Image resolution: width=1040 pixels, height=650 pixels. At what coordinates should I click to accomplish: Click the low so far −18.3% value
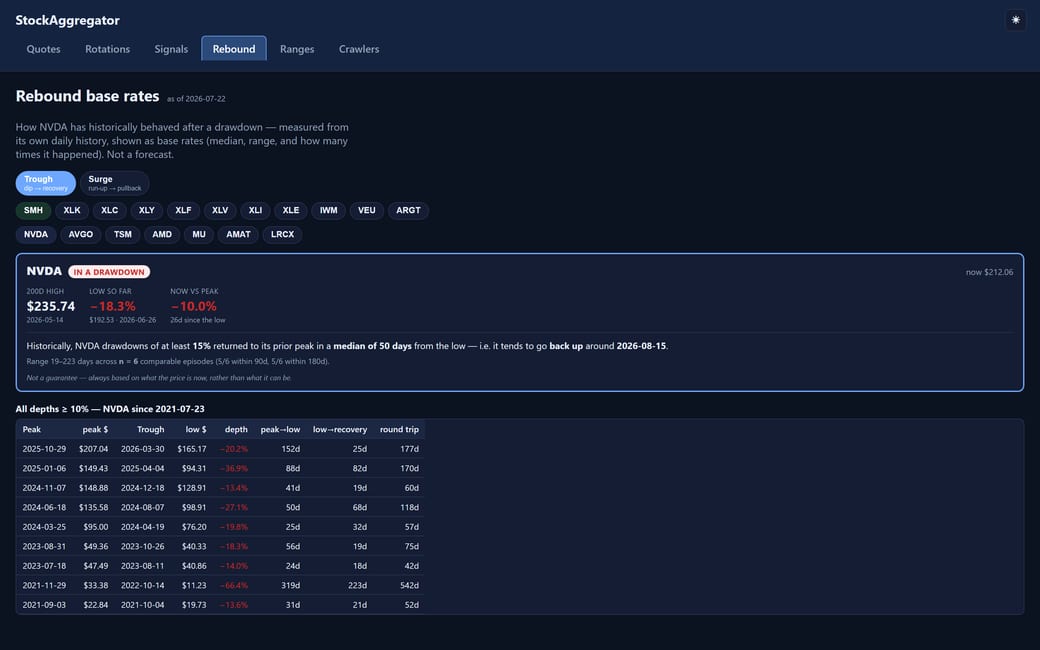point(113,306)
